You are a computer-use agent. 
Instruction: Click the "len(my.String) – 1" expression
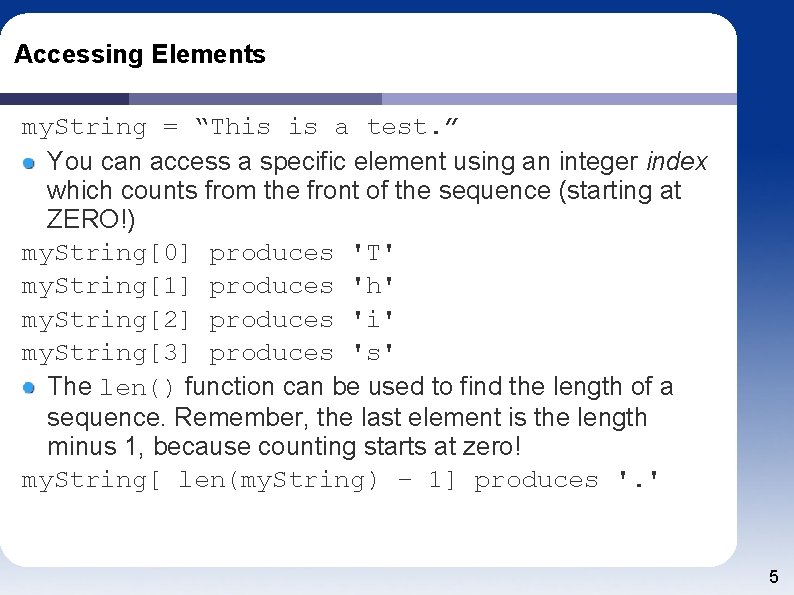pyautogui.click(x=315, y=480)
